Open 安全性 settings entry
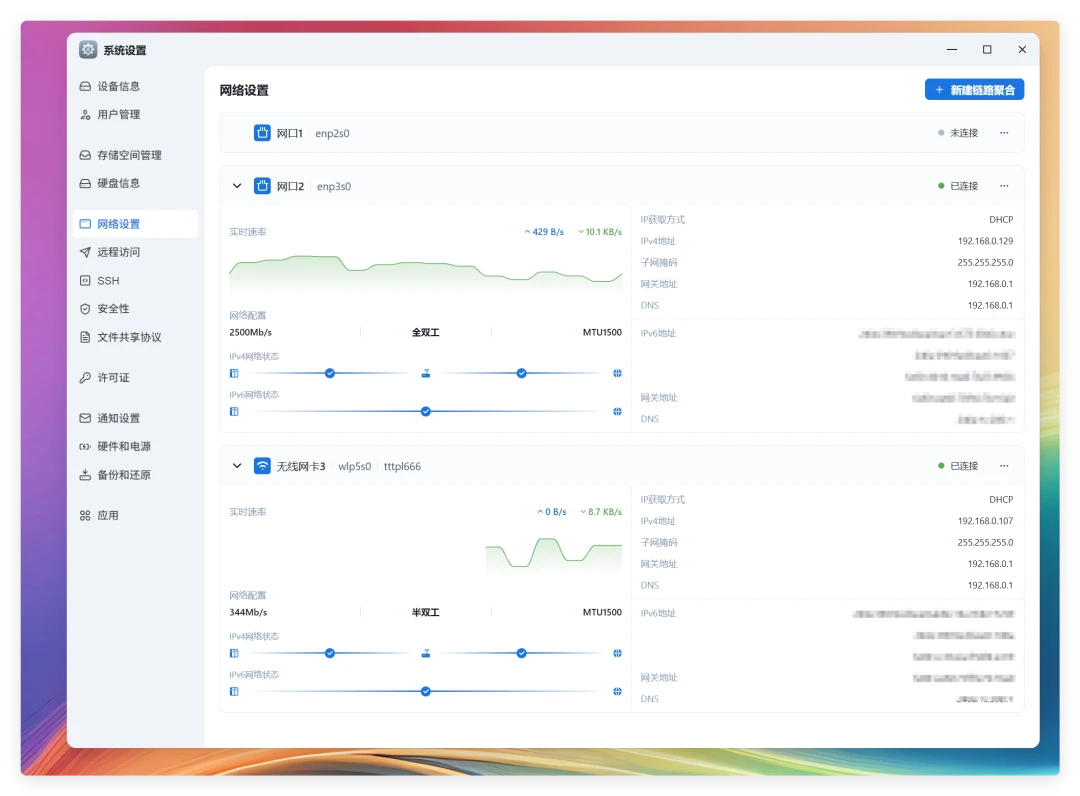Viewport: 1080px width, 796px height. [135, 308]
